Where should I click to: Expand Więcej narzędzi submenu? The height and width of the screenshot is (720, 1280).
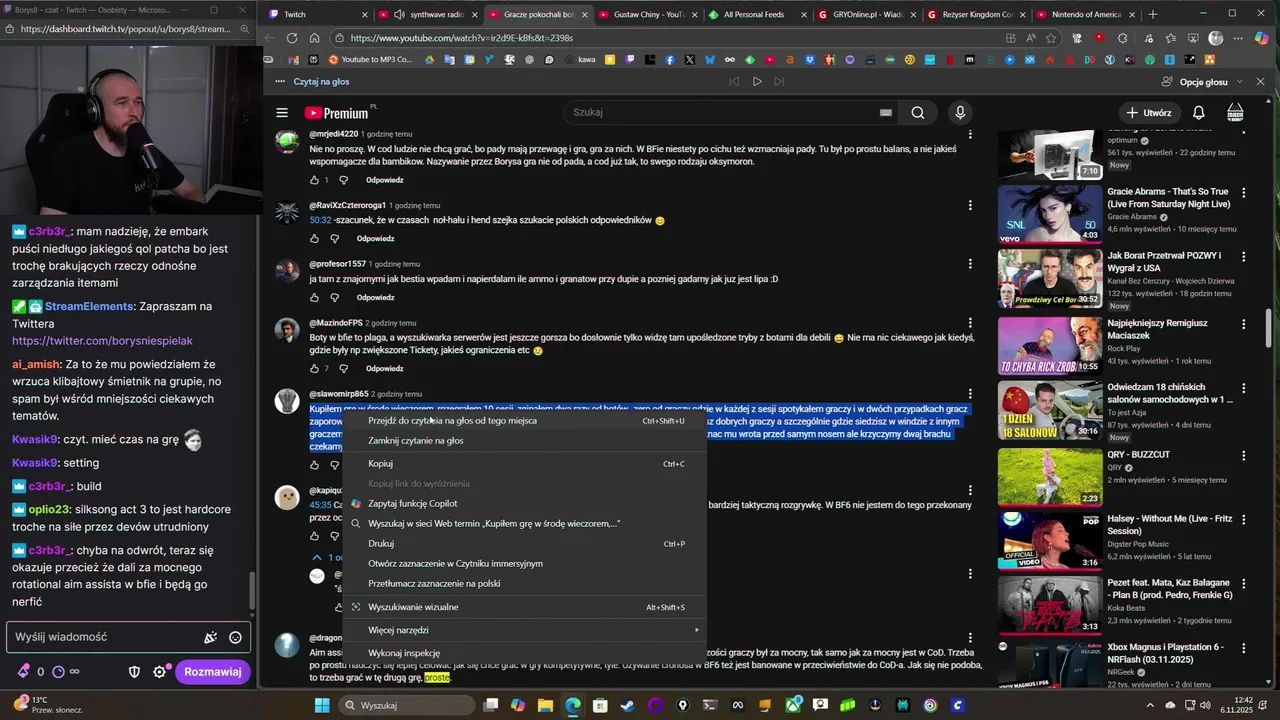click(x=525, y=630)
